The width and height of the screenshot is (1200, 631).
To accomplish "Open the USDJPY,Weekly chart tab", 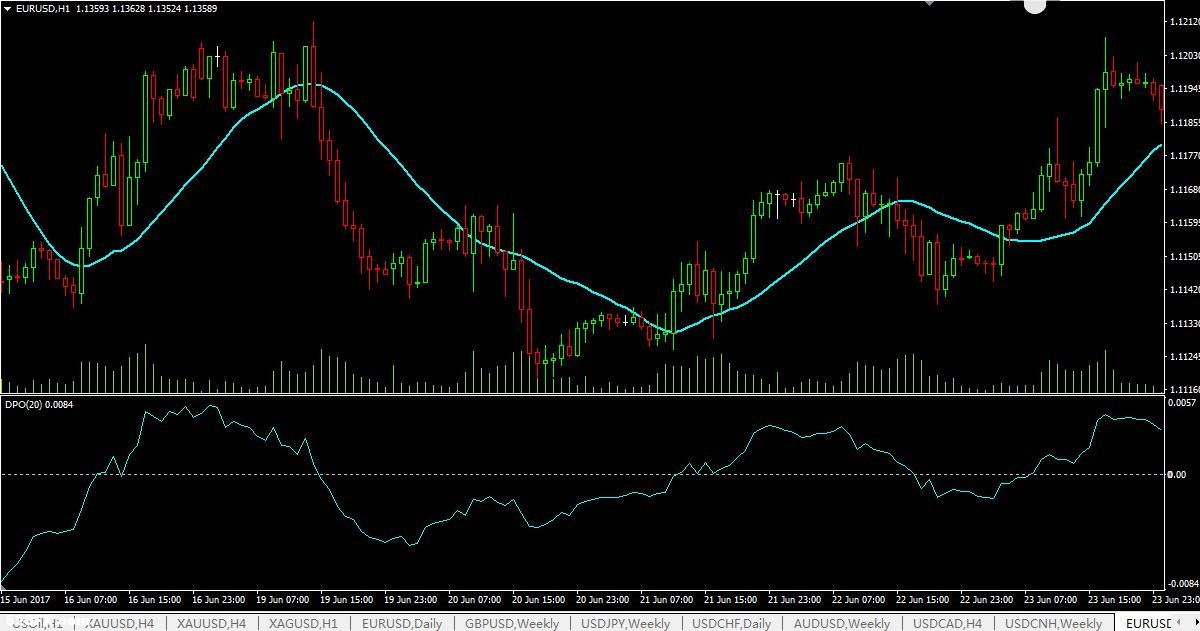I will pos(626,623).
